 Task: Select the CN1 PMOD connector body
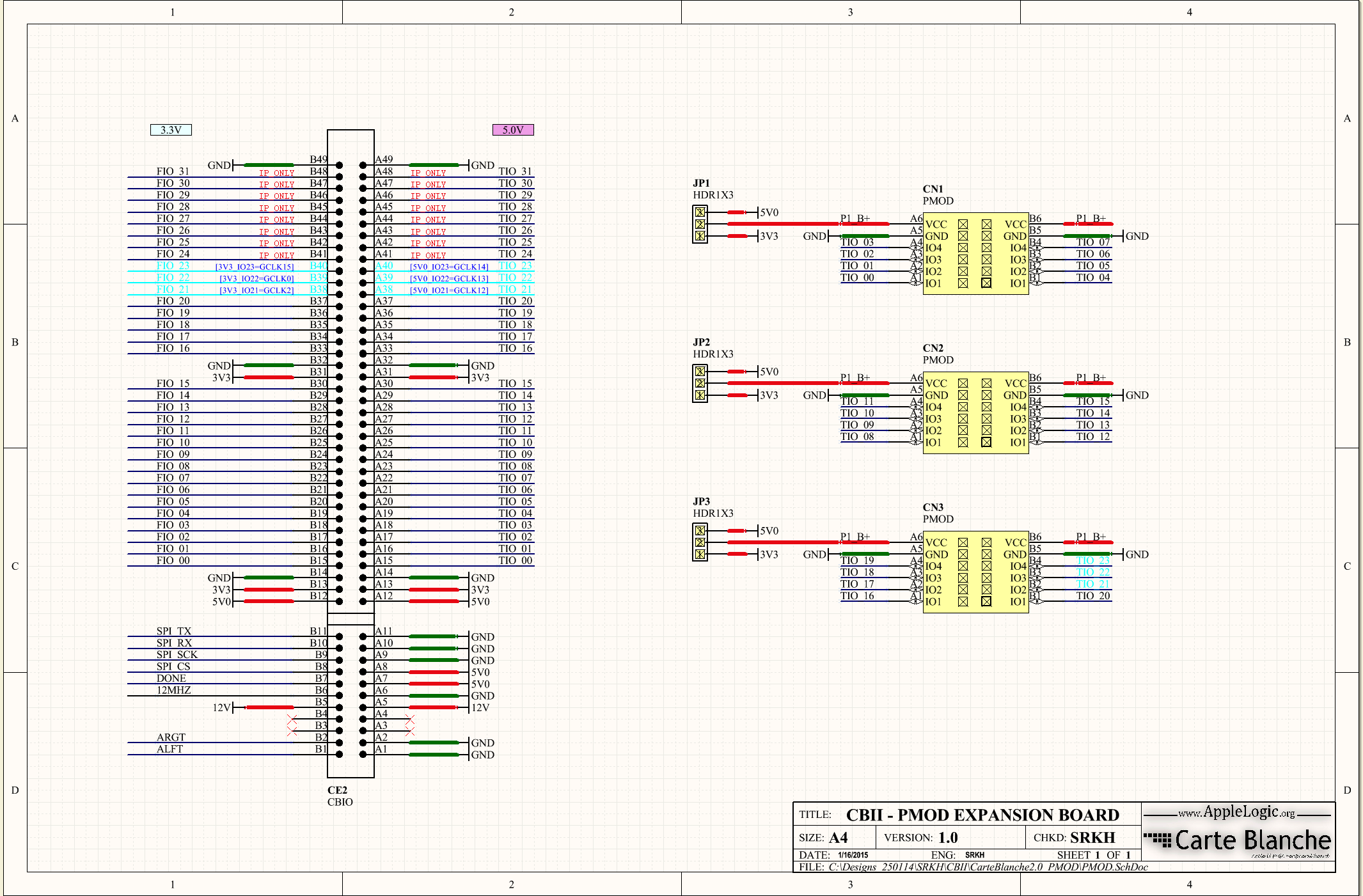975,253
